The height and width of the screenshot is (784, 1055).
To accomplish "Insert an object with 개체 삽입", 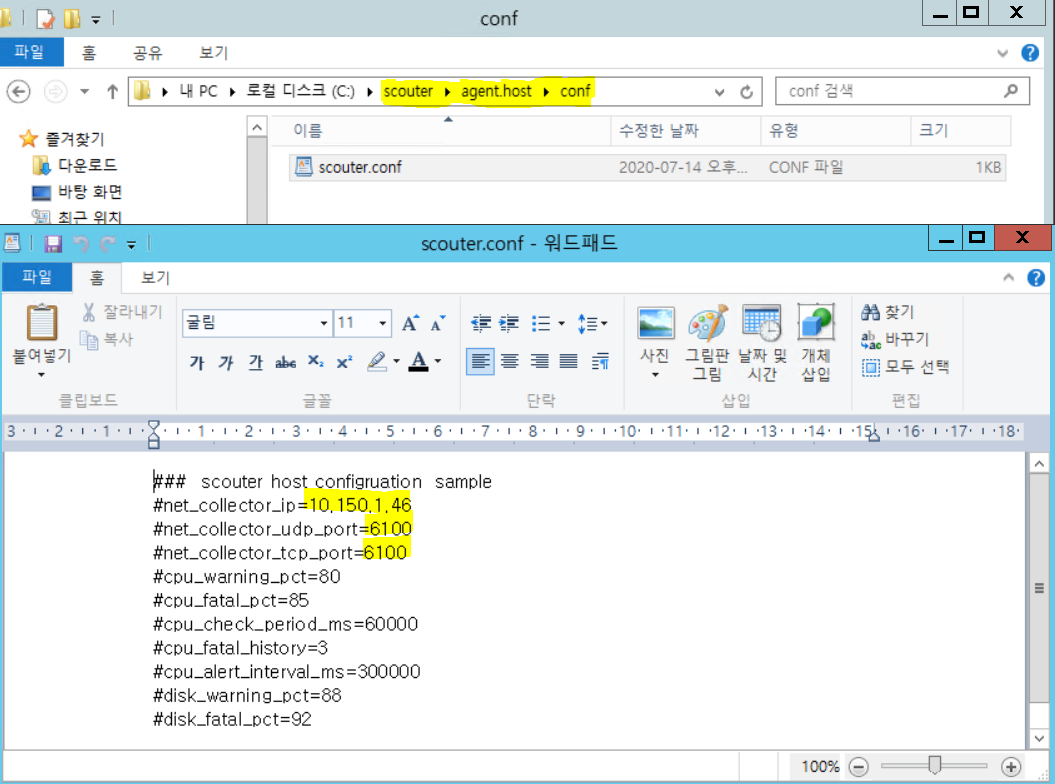I will [x=815, y=342].
